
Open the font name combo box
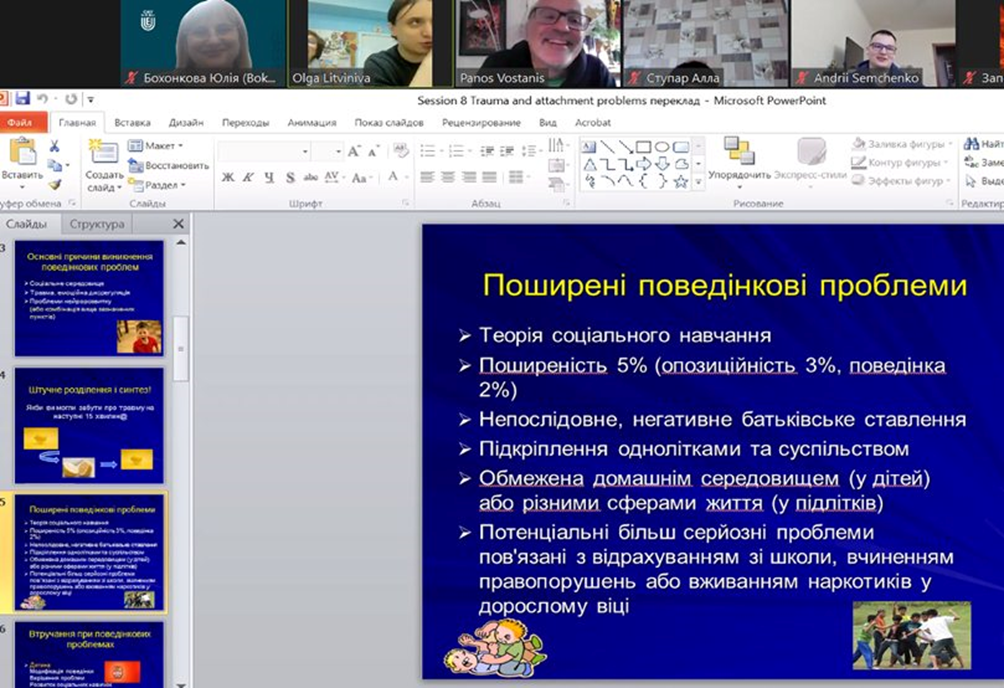(264, 151)
